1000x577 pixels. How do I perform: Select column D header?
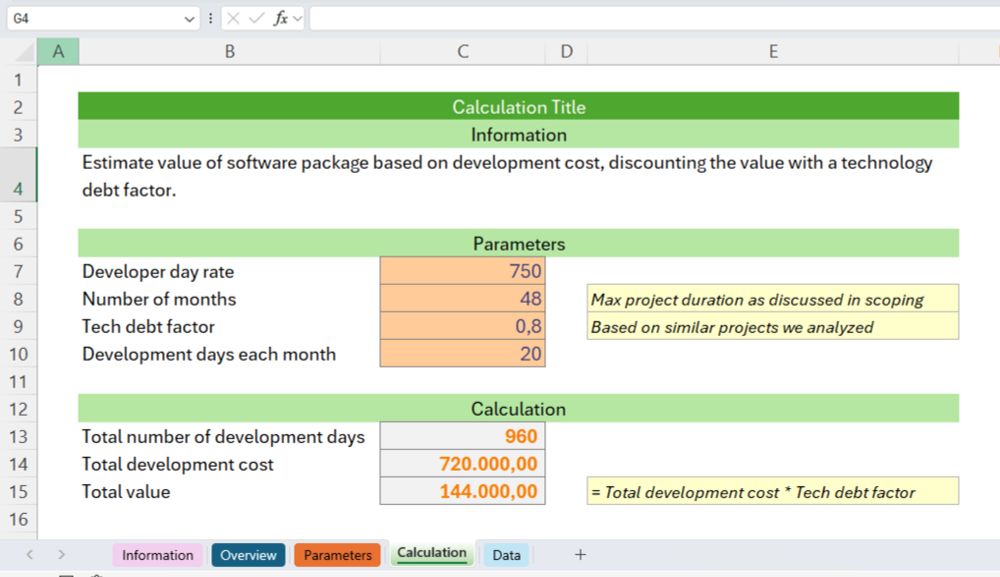click(566, 52)
